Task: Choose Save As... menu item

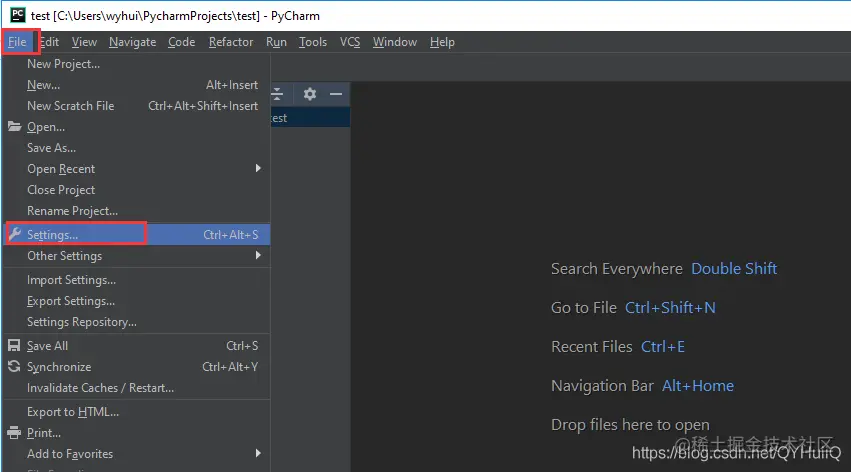Action: pos(137,148)
